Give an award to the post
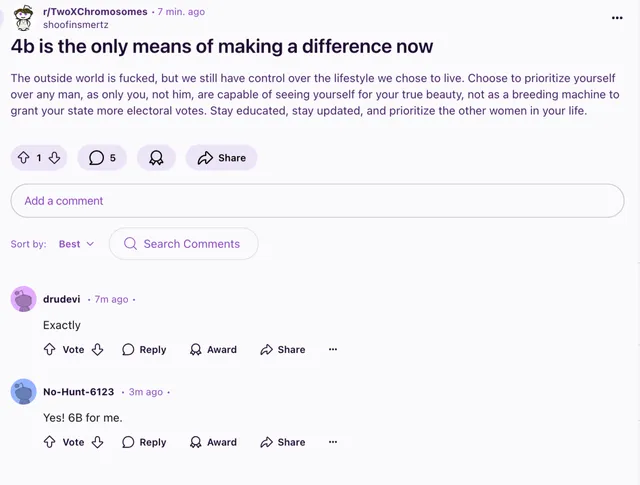Image resolution: width=640 pixels, height=485 pixels. point(156,157)
